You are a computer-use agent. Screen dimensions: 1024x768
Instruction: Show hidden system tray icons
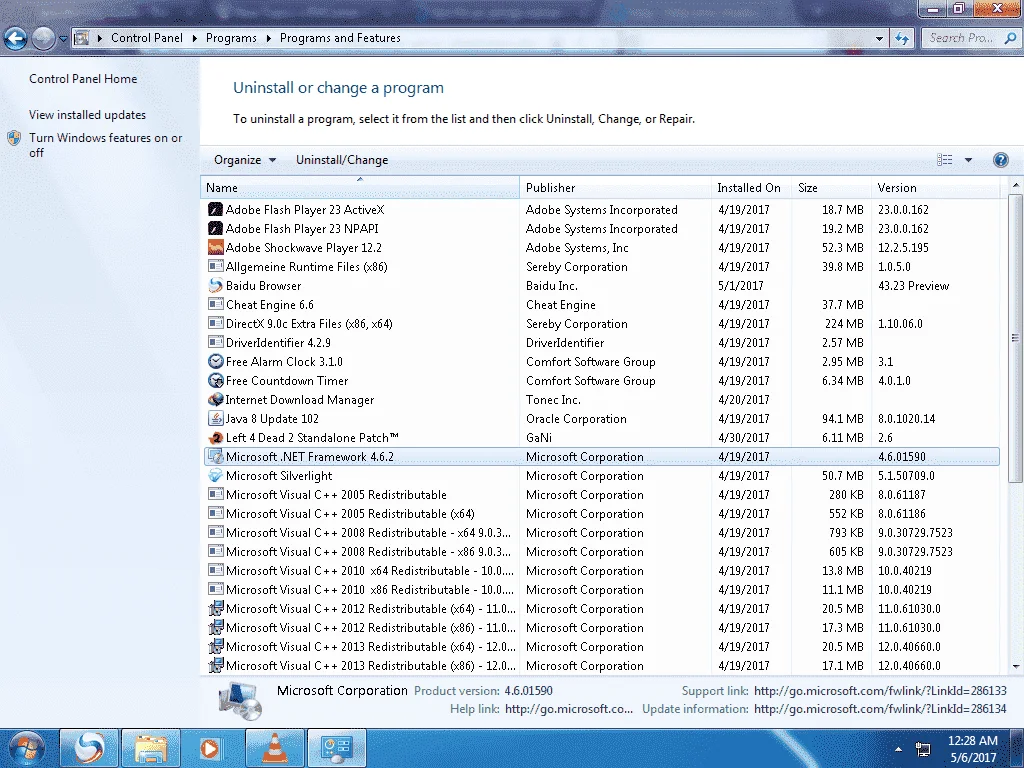pyautogui.click(x=899, y=750)
